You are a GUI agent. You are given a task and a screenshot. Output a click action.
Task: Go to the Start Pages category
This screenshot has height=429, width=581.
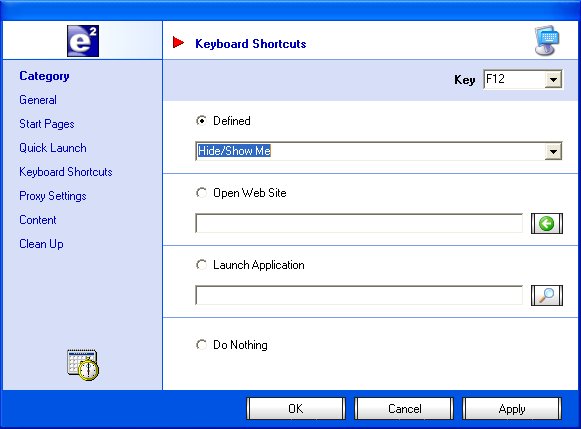47,124
